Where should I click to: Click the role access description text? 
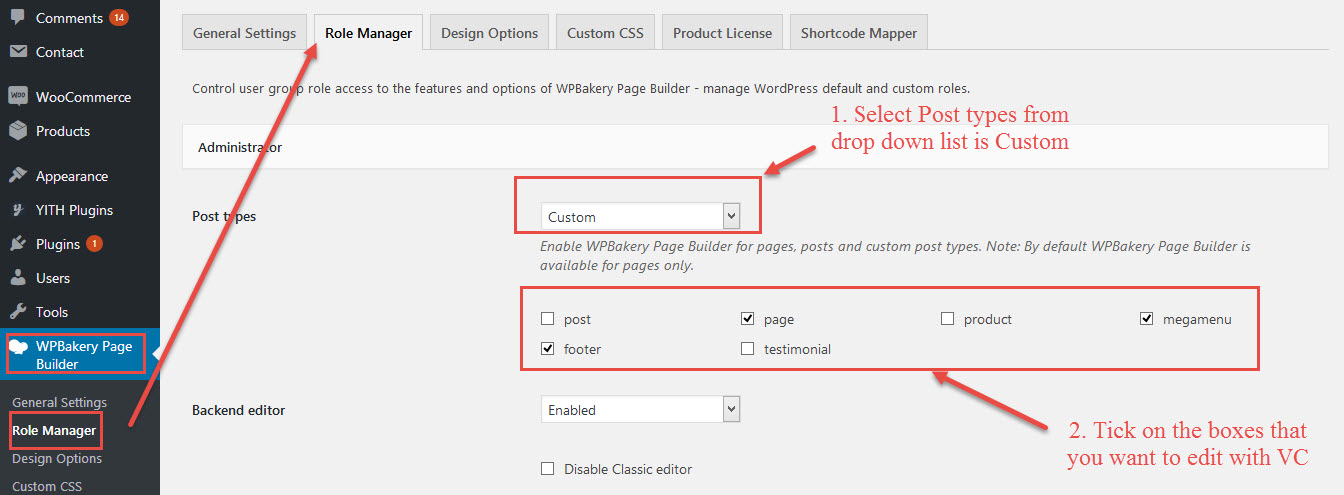[581, 88]
